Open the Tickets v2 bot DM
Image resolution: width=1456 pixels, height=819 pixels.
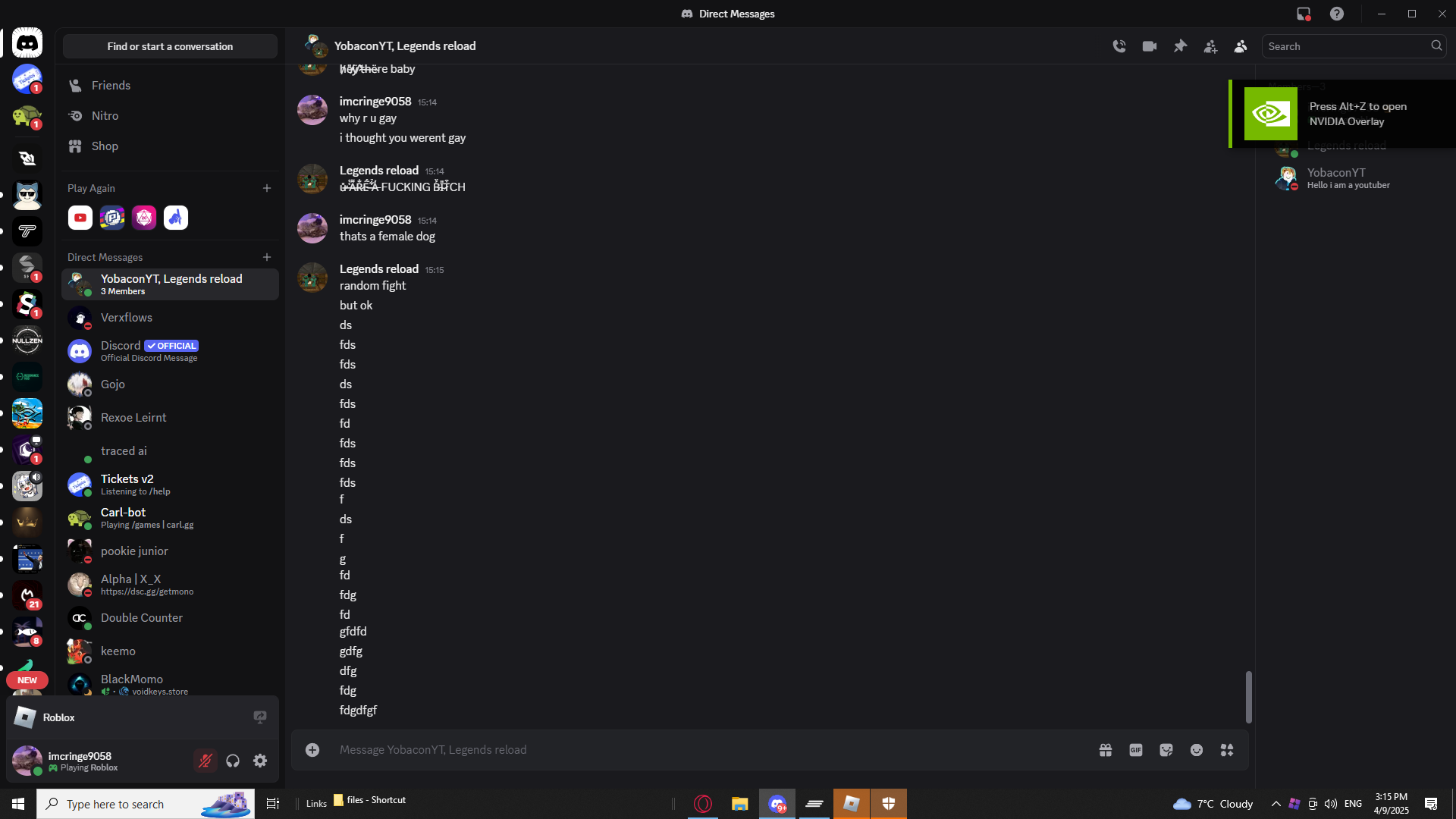click(170, 485)
